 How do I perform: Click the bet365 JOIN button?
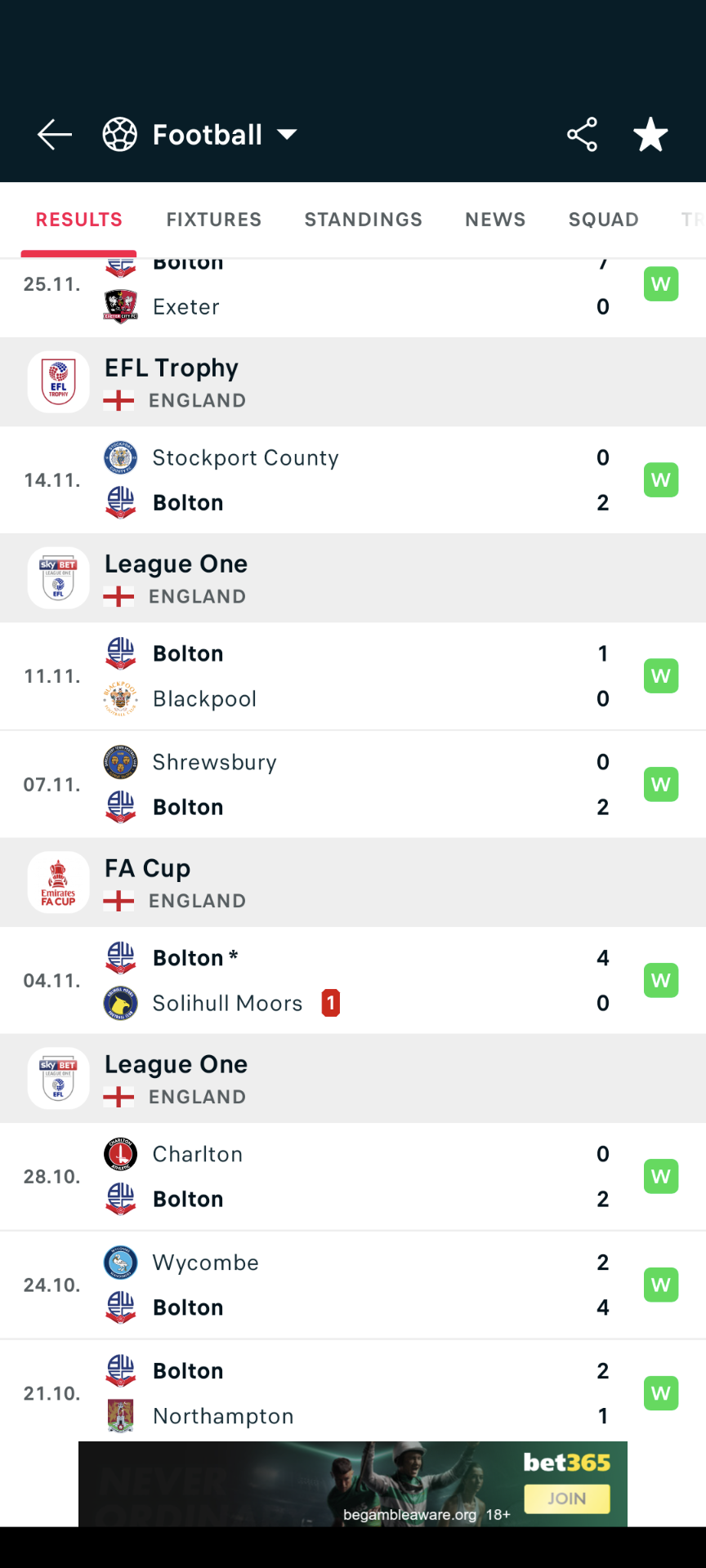tap(567, 1499)
